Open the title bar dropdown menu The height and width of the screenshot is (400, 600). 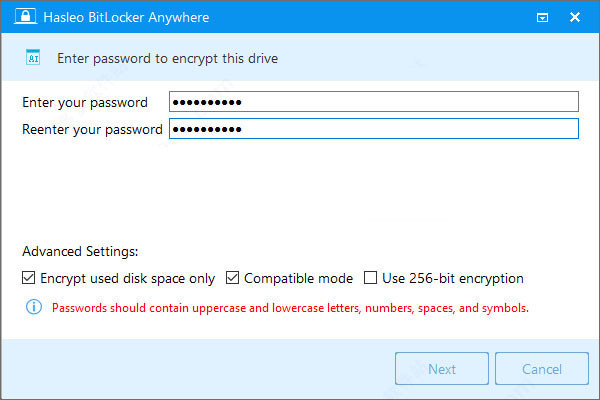[x=542, y=18]
